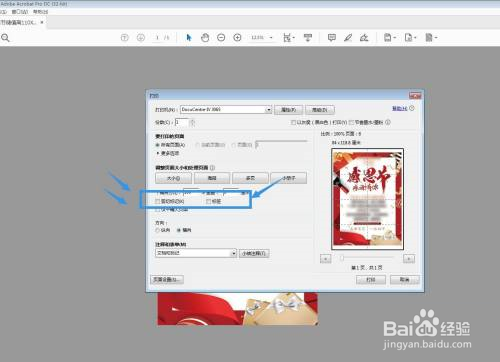Screen dimensions: 500x362
Task: Choose the arrow Selection tool
Action: coord(189,38)
